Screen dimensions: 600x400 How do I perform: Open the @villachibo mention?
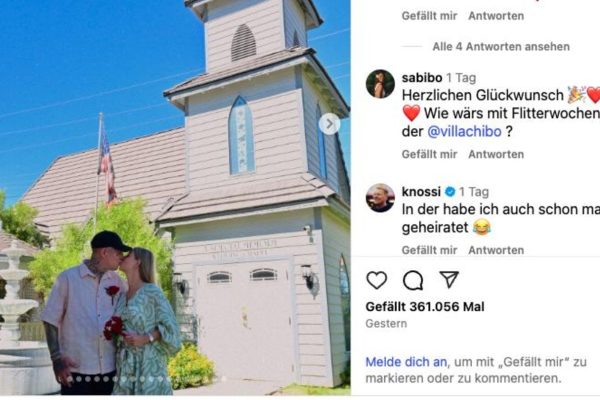(x=464, y=131)
